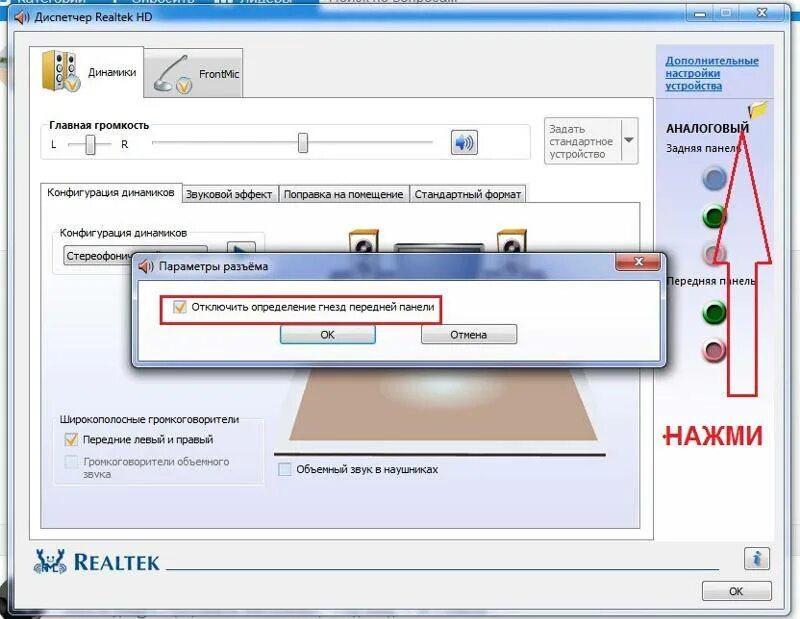Click the right front speaker icon
The height and width of the screenshot is (619, 800).
pyautogui.click(x=512, y=241)
